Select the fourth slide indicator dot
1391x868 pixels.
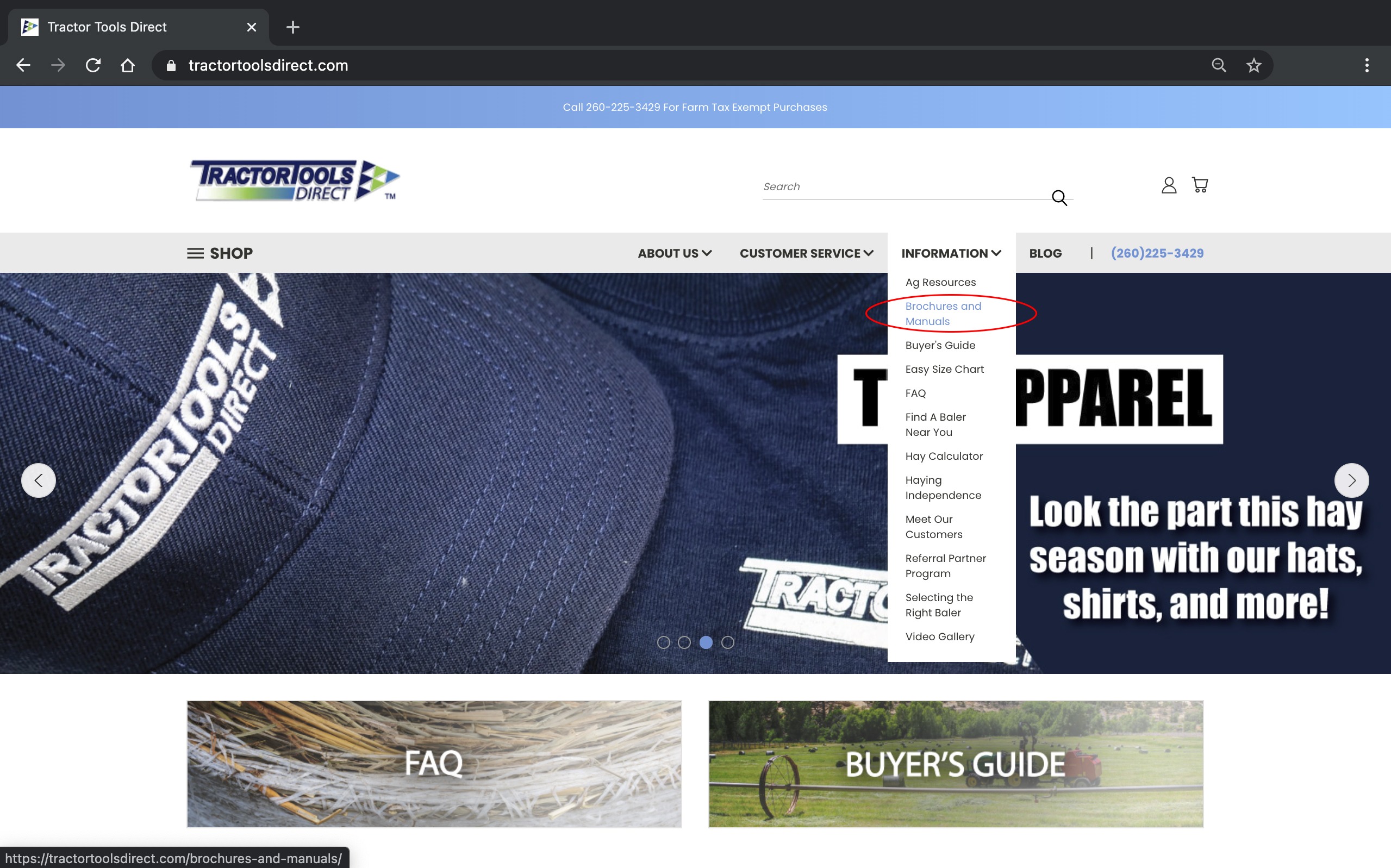pos(728,642)
